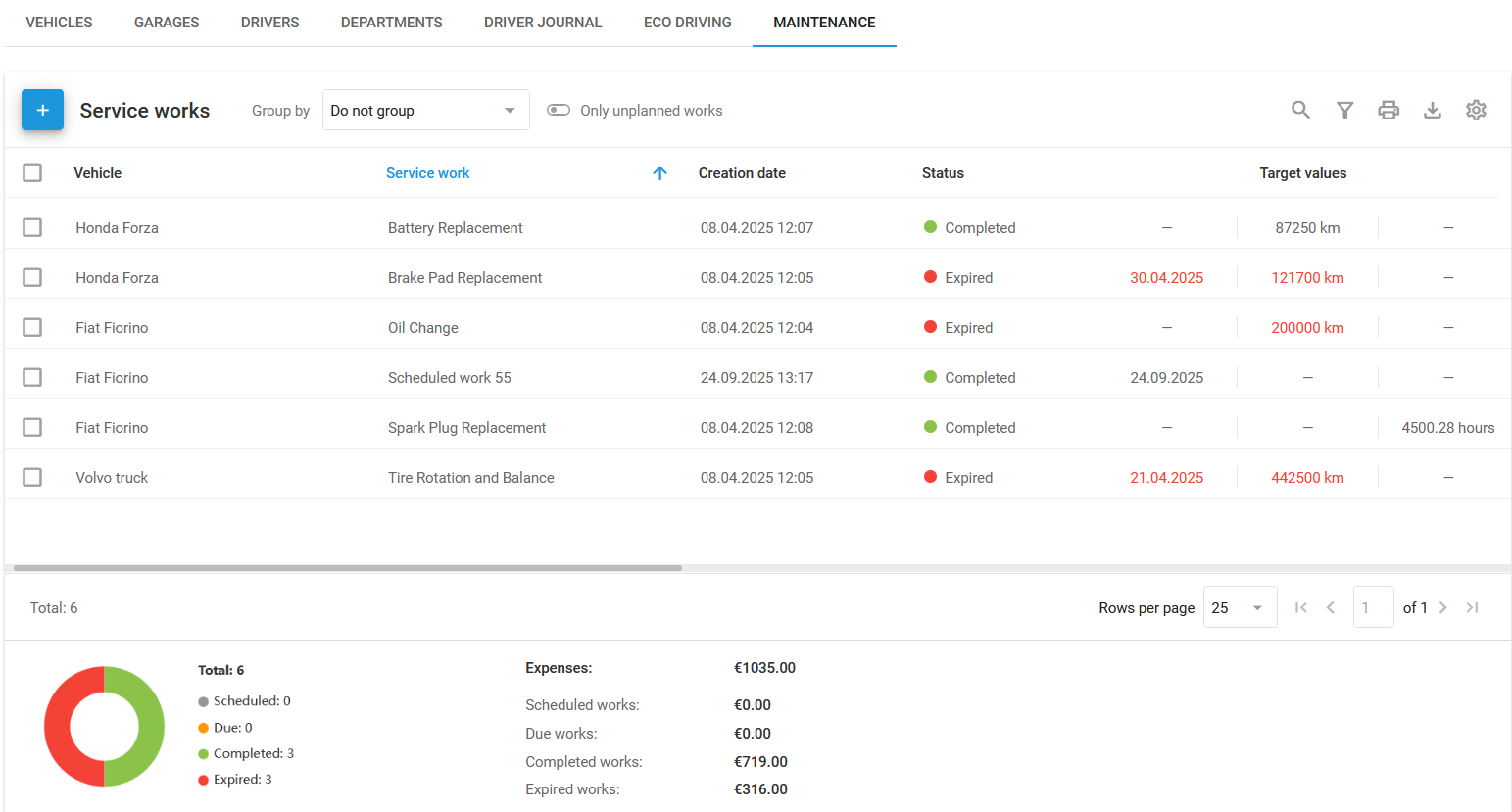Click the green Completed segment of donut chart
The height and width of the screenshot is (812, 1512).
(x=152, y=727)
